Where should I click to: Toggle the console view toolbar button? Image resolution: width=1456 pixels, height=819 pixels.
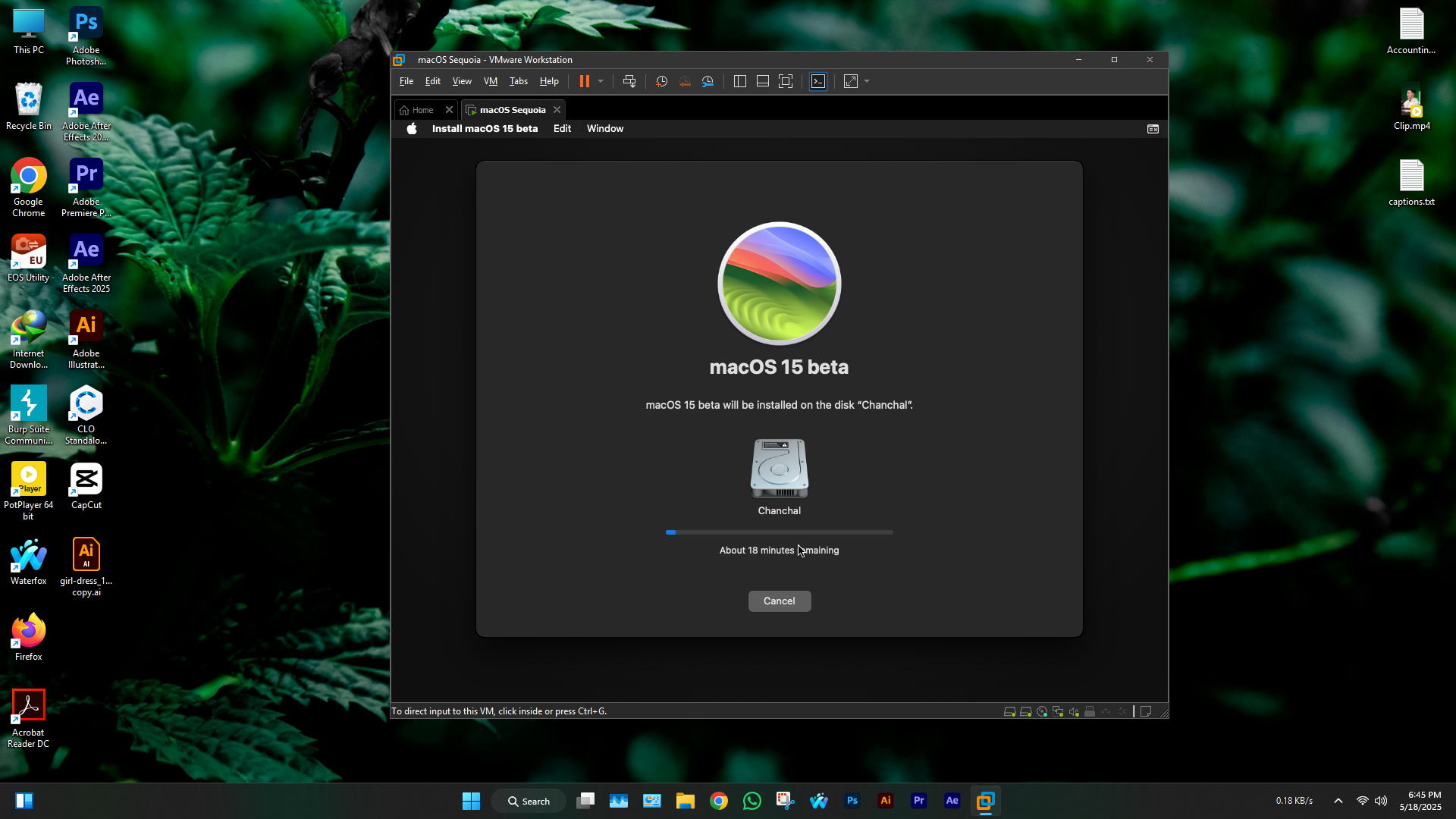point(818,81)
